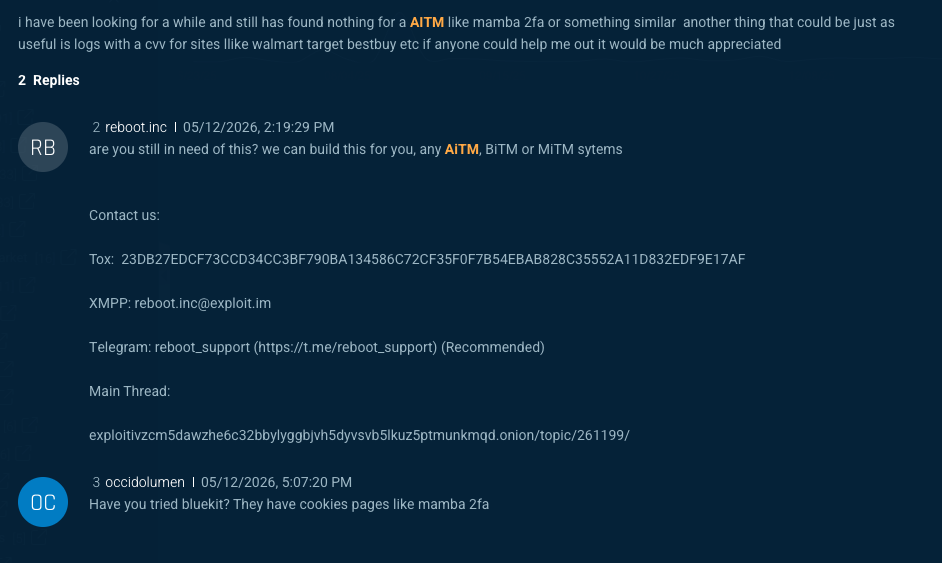Click the "Main Thread:" label
Image resolution: width=942 pixels, height=563 pixels.
click(130, 391)
